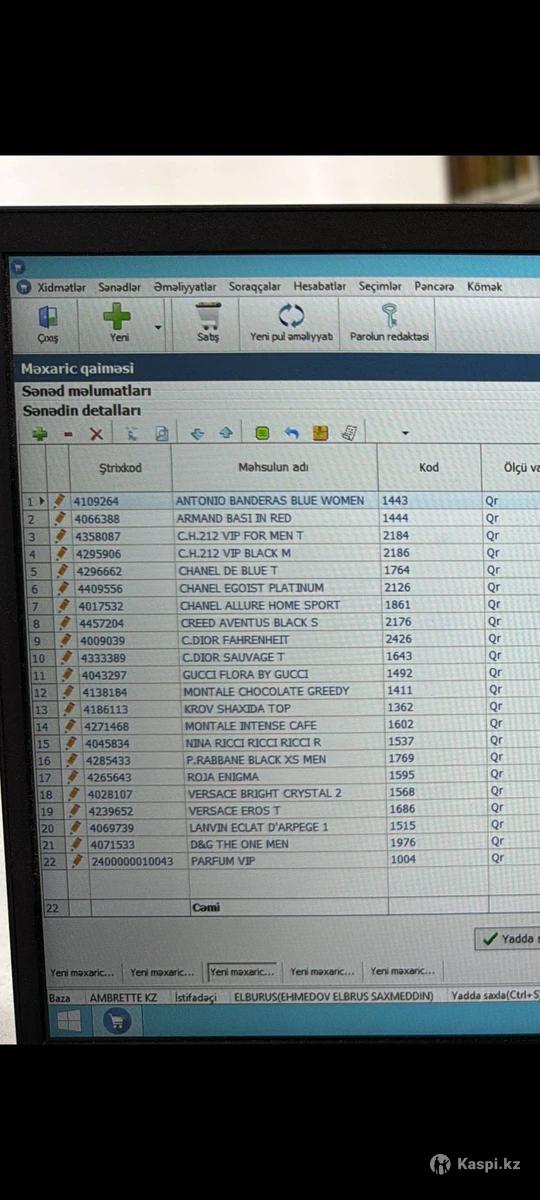
Task: Click the Çıxış exit door icon
Action: pos(48,323)
